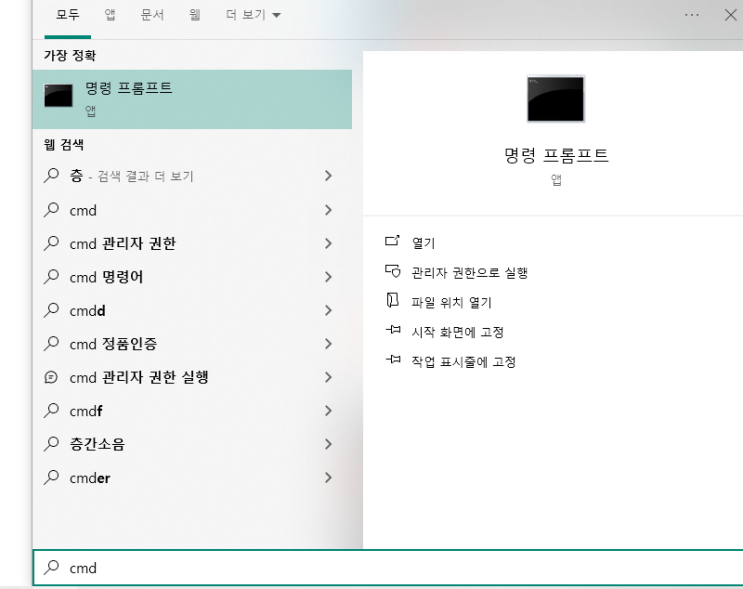743x589 pixels.
Task: Choose 시작 화면에 고정
Action: [x=457, y=332]
